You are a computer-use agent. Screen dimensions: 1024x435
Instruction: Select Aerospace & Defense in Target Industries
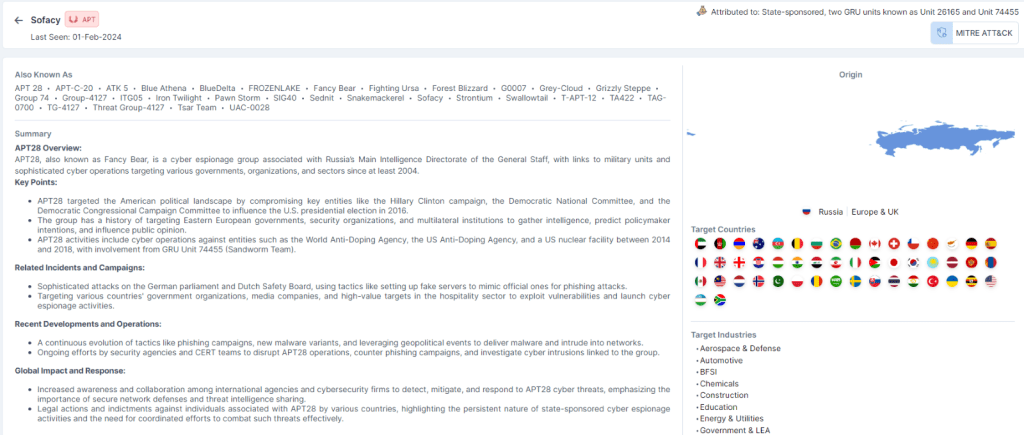coord(742,348)
